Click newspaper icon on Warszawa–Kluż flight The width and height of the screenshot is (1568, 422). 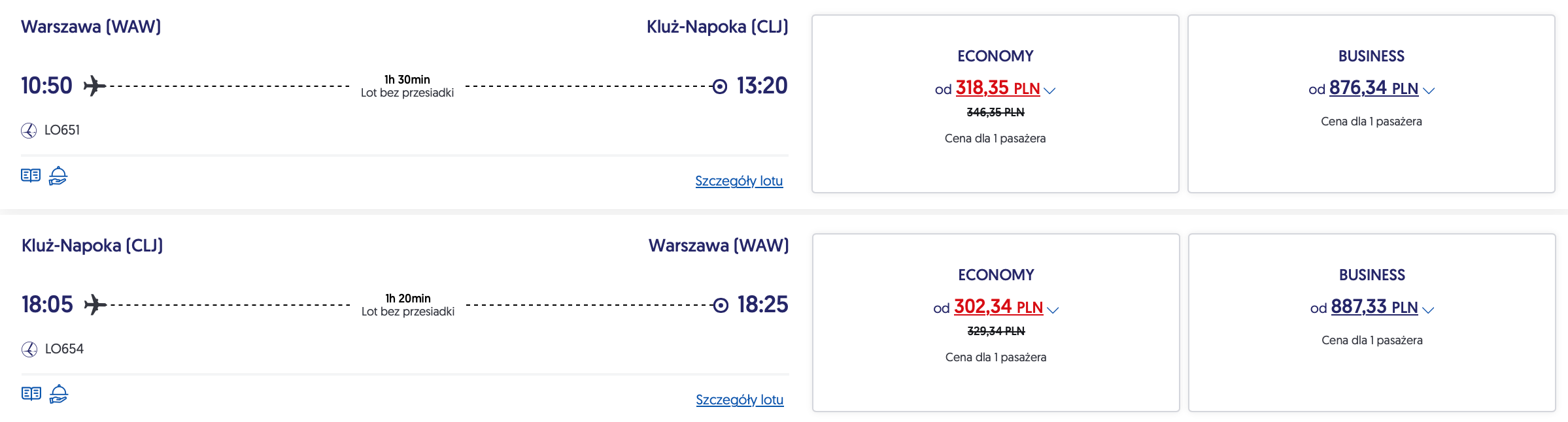click(31, 175)
